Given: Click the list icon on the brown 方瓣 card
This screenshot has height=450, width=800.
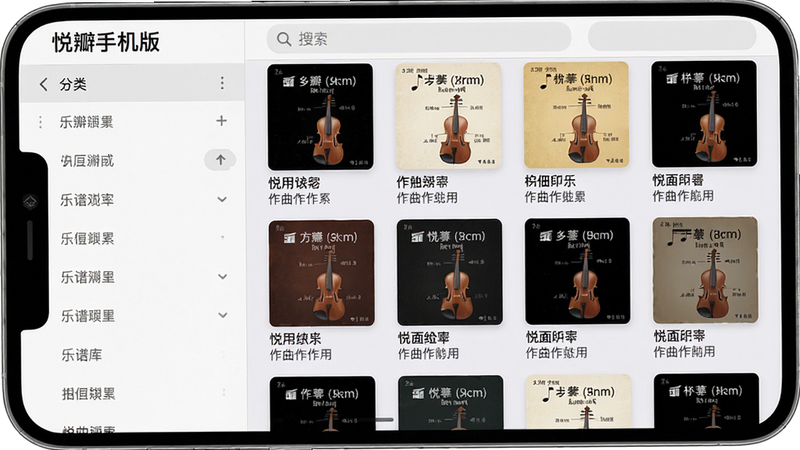Looking at the screenshot, I should pos(289,238).
